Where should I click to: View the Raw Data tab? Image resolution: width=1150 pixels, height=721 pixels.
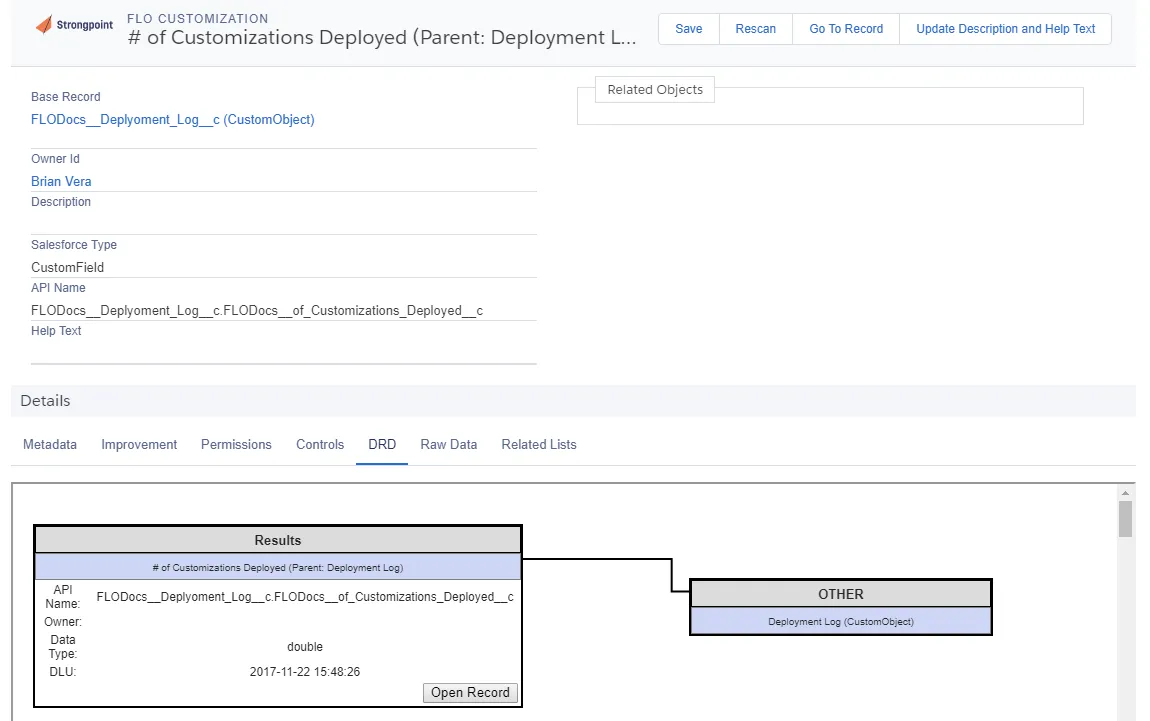click(449, 444)
